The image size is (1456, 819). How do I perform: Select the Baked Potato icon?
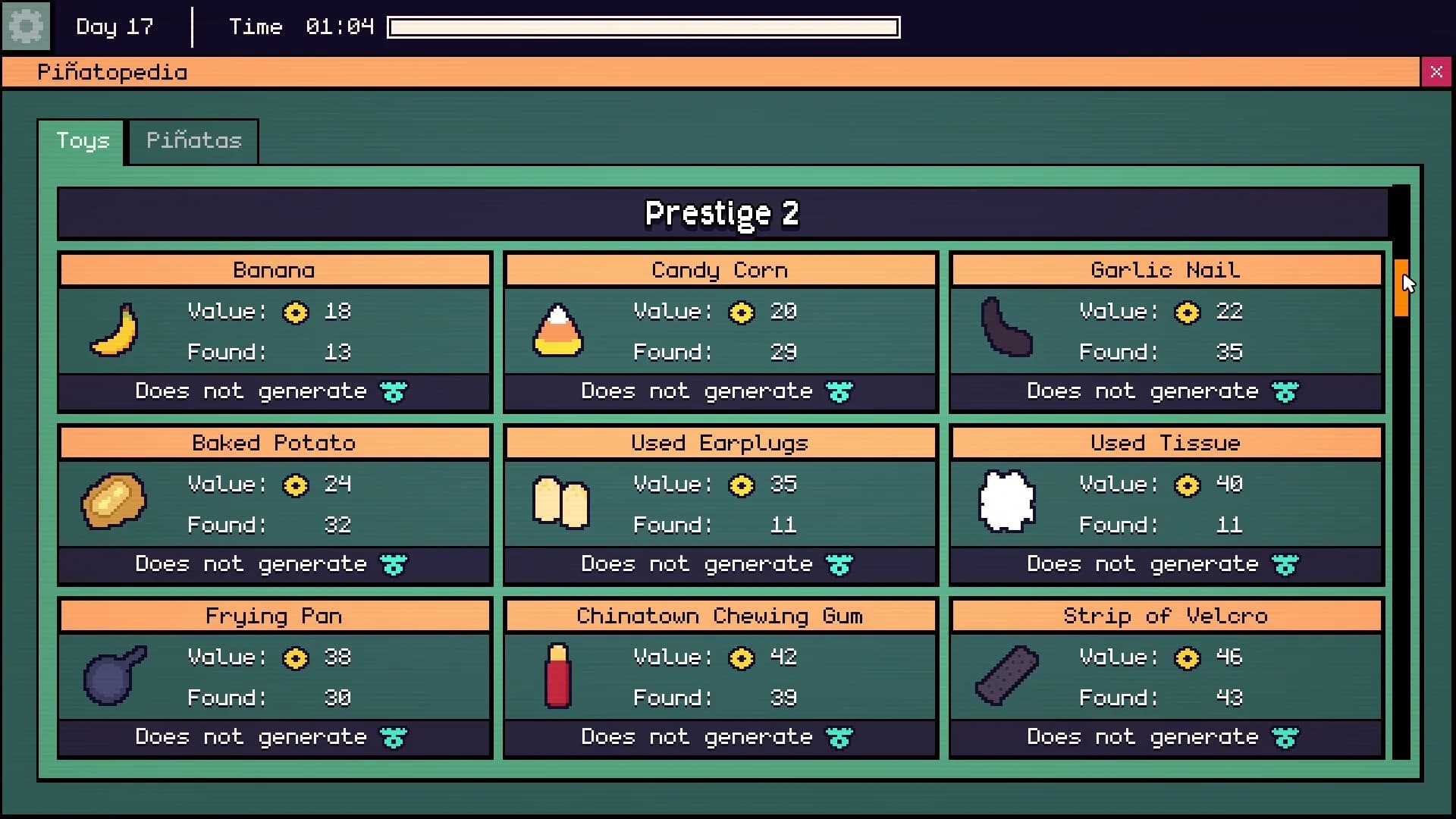tap(114, 501)
